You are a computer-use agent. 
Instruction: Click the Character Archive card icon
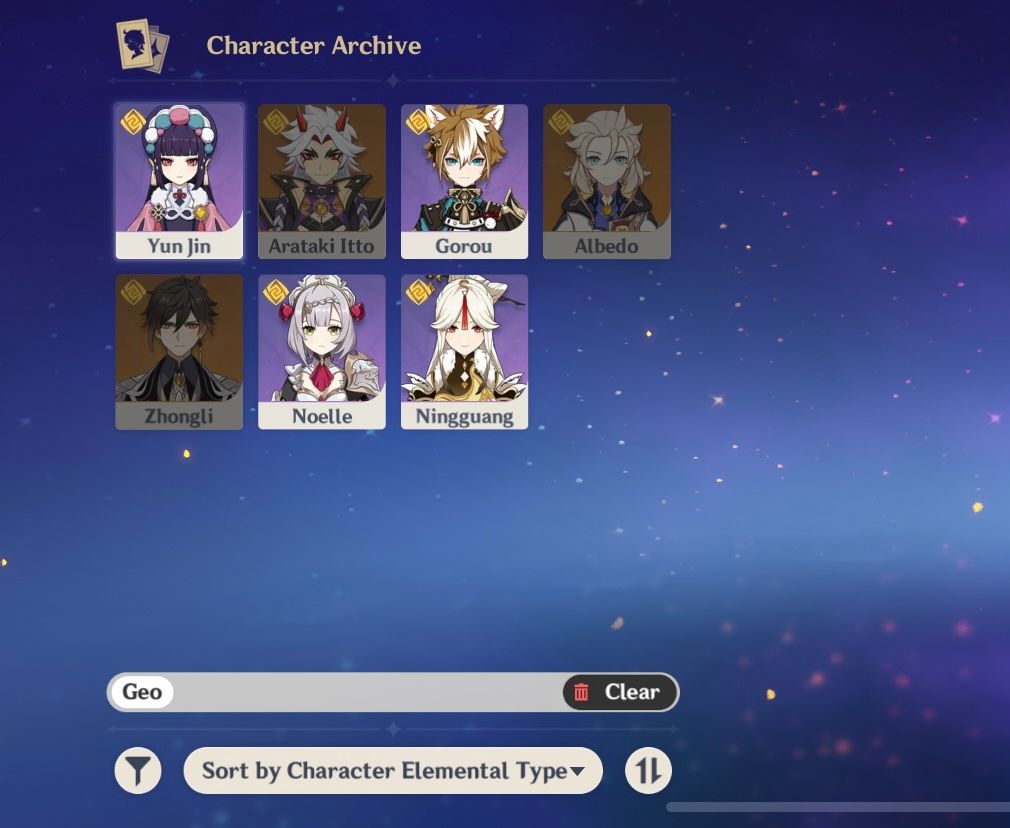[x=143, y=45]
